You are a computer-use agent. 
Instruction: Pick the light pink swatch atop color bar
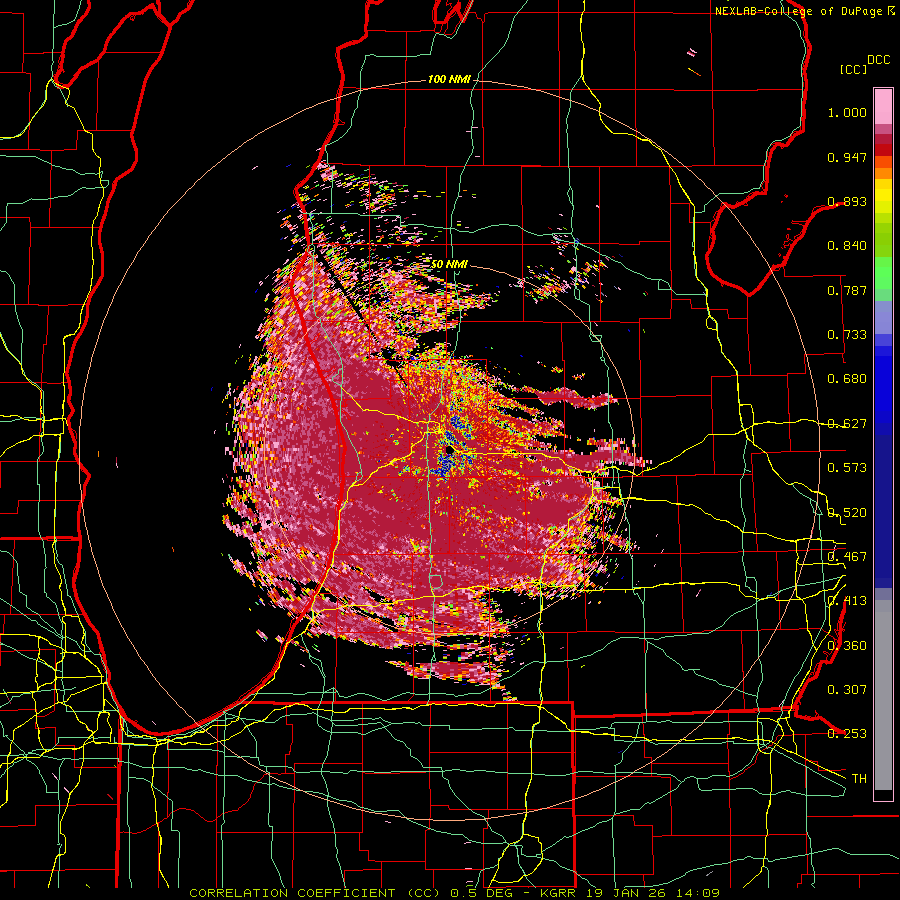[883, 106]
